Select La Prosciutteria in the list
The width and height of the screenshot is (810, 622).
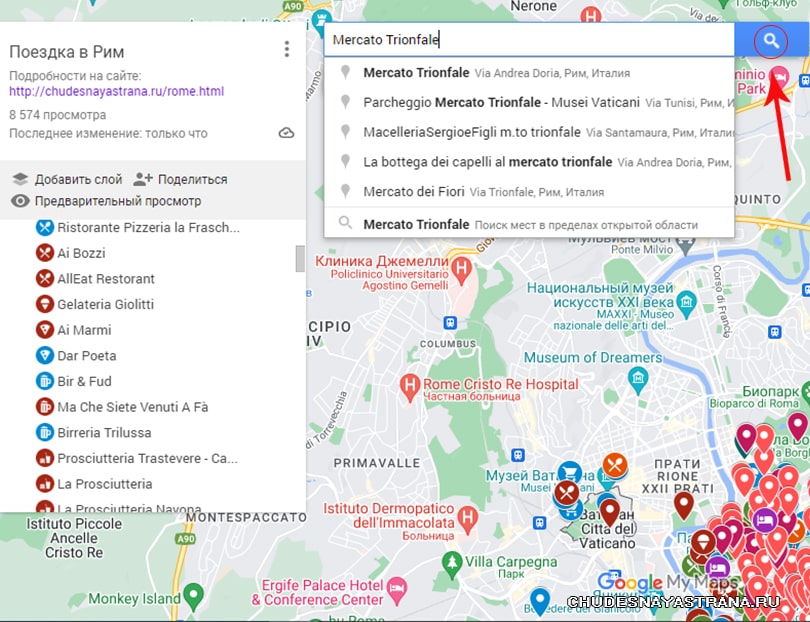pos(105,484)
